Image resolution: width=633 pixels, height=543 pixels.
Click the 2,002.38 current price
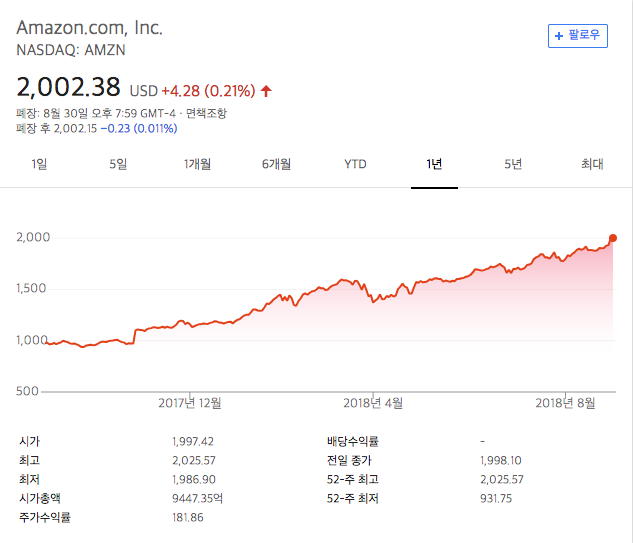(x=69, y=87)
